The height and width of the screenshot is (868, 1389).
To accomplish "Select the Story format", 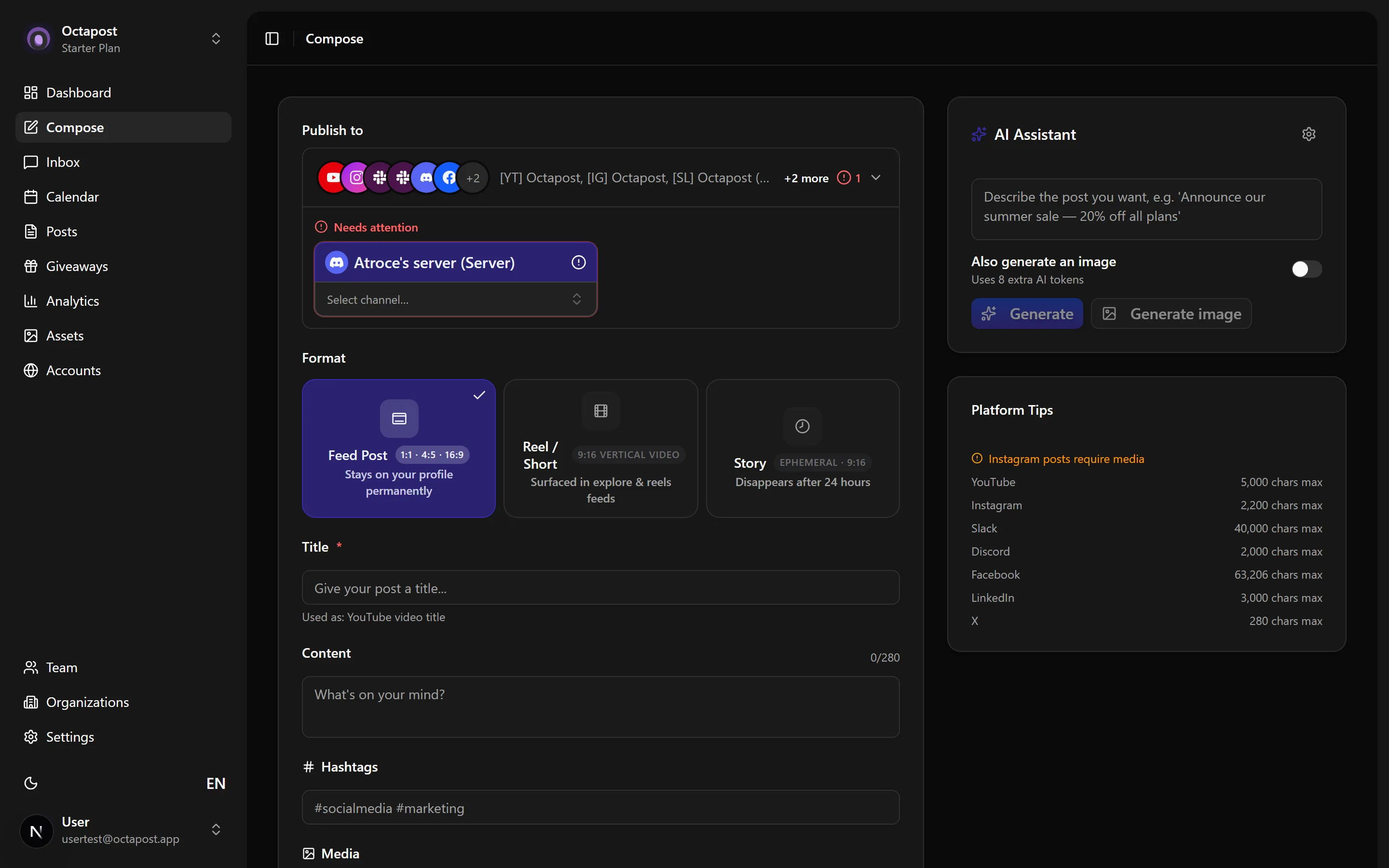I will pos(803,448).
